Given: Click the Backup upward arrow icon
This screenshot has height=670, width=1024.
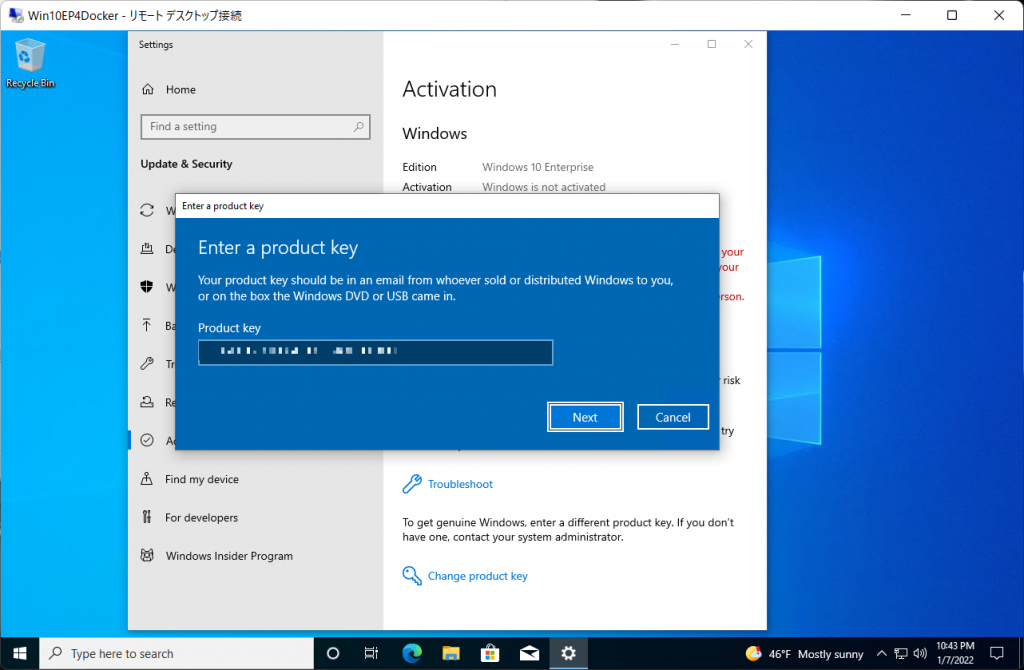Looking at the screenshot, I should pos(147,325).
